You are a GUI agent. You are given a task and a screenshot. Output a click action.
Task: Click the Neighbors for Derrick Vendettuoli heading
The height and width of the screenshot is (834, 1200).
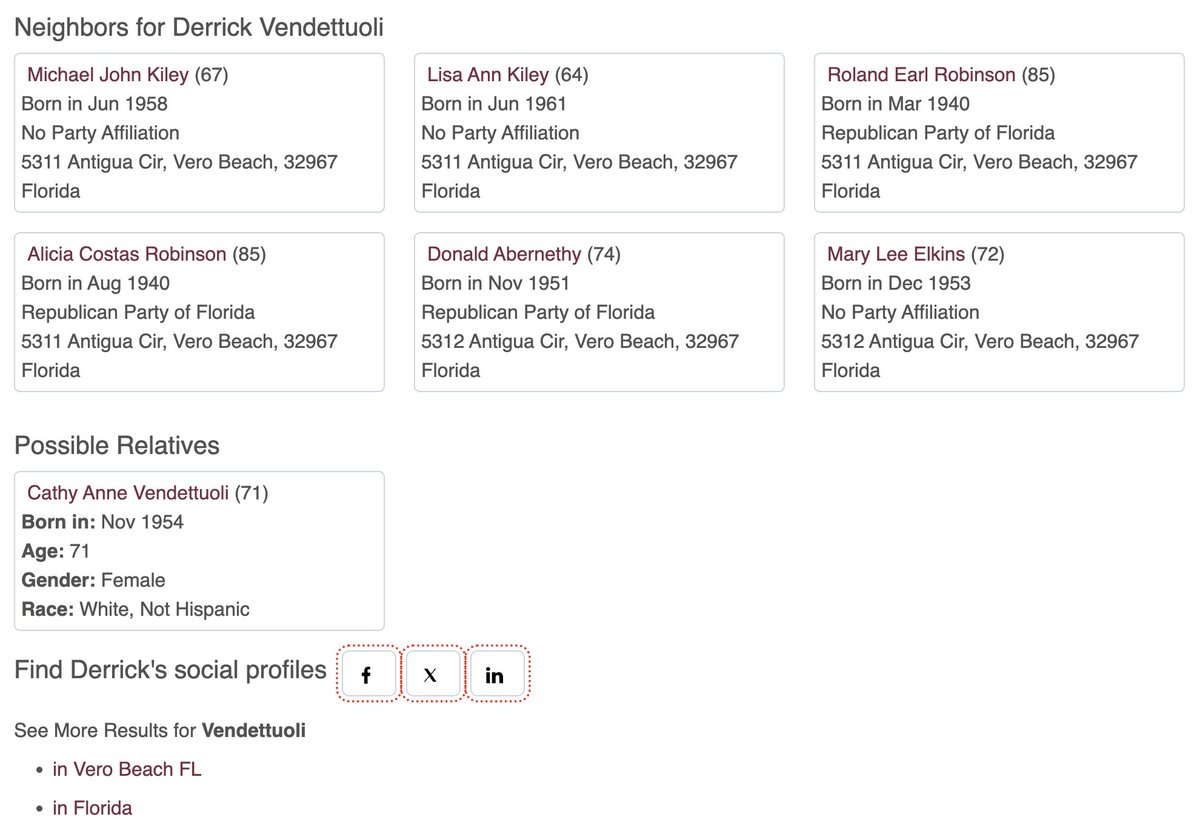[199, 27]
